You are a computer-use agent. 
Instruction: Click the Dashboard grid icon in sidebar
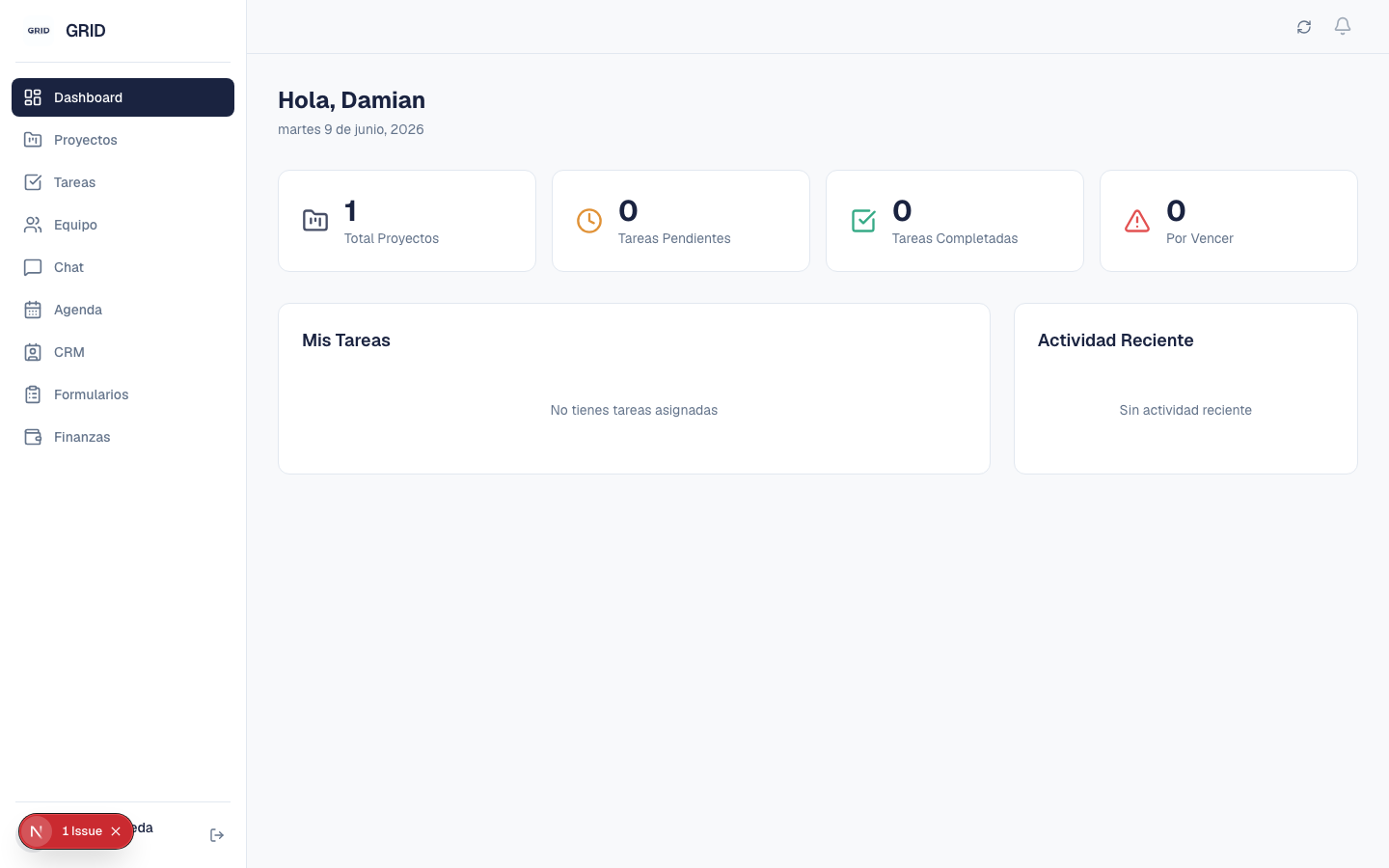coord(33,97)
